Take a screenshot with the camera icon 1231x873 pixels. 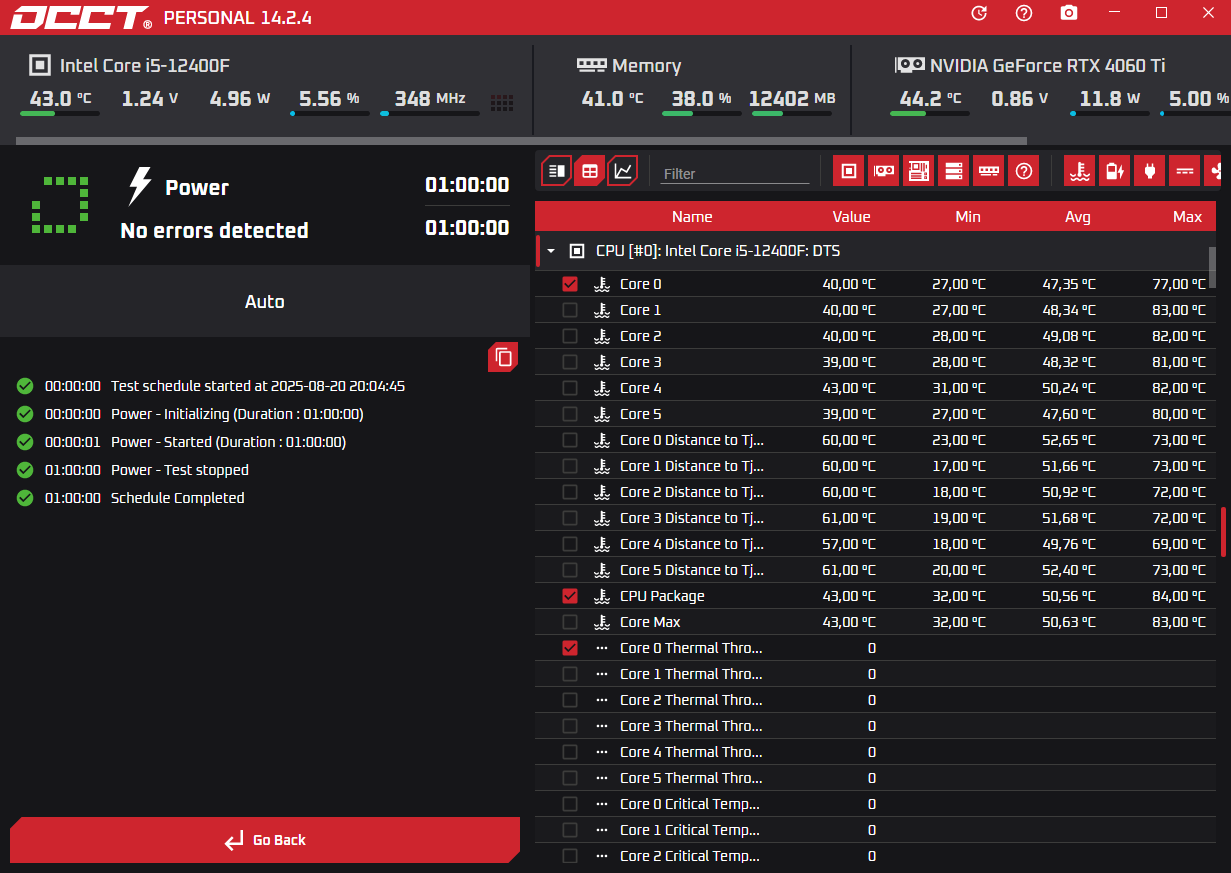[1069, 13]
